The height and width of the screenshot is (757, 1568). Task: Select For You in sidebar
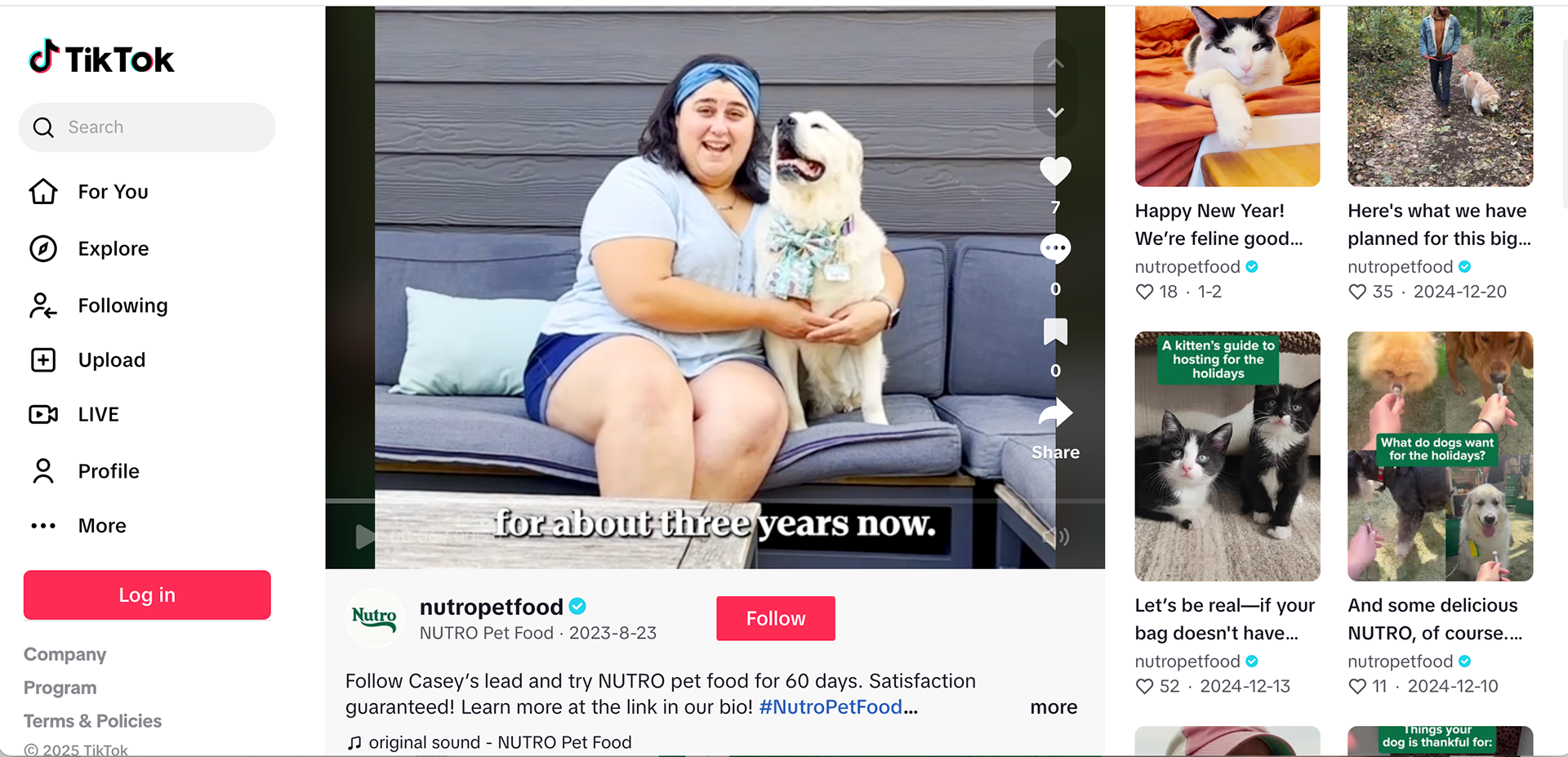[89, 192]
